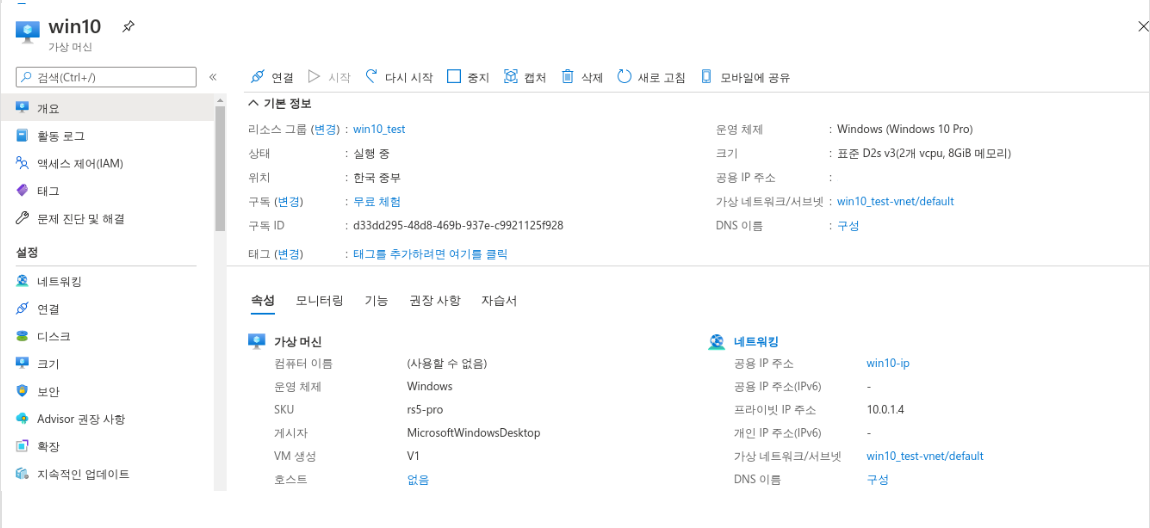Switch to the 권장 사항 tab

(435, 301)
